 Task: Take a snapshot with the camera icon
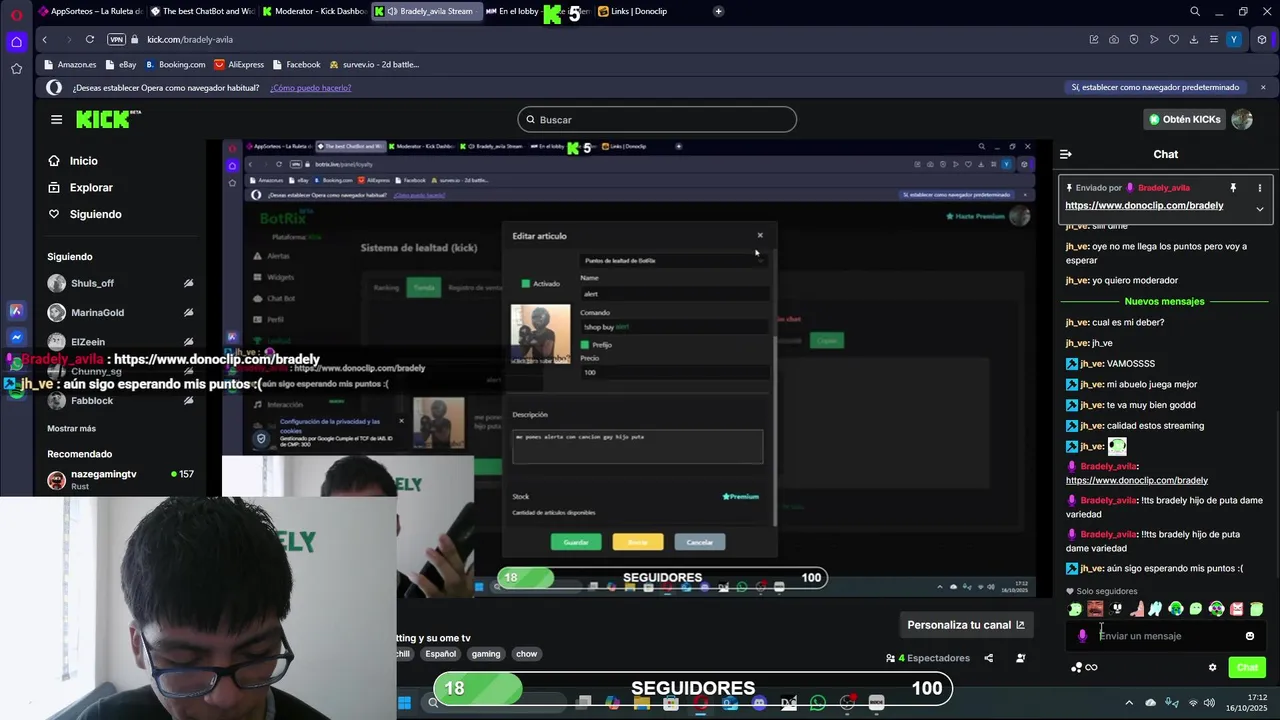point(1114,39)
